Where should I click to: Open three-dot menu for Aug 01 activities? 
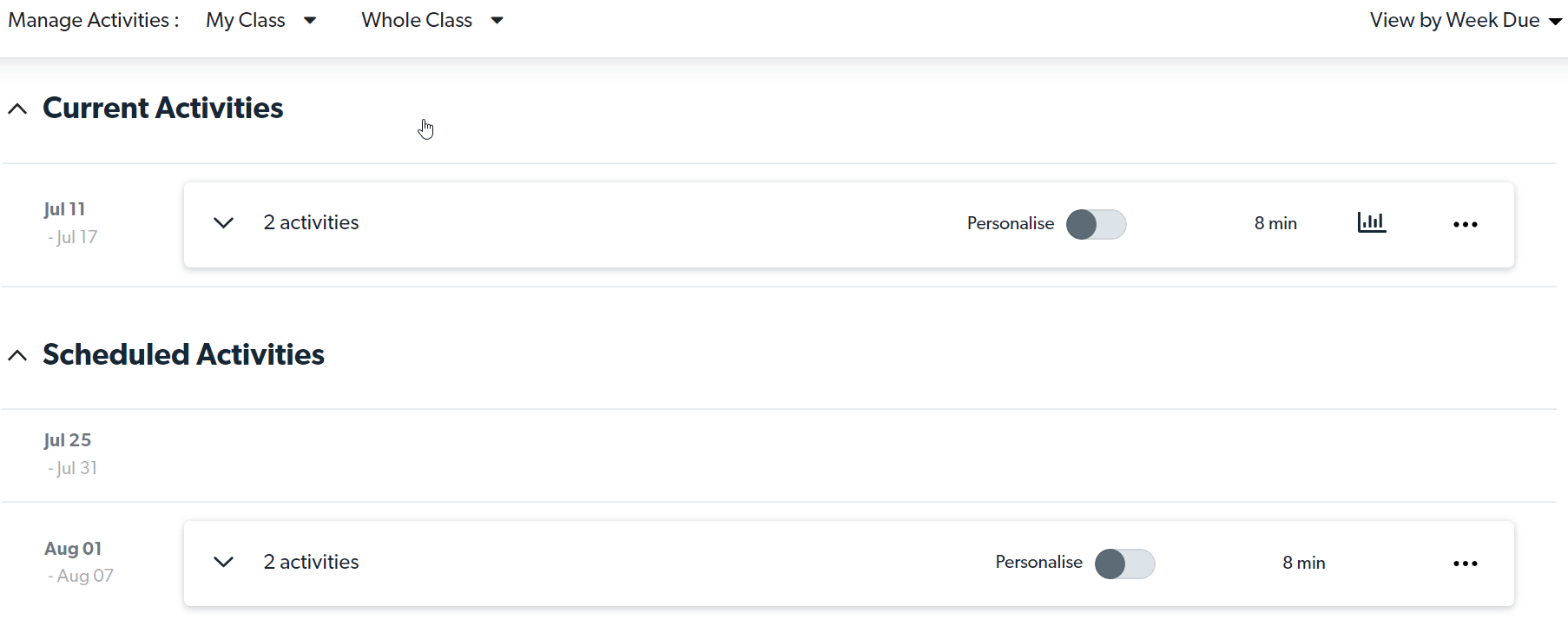coord(1465,564)
